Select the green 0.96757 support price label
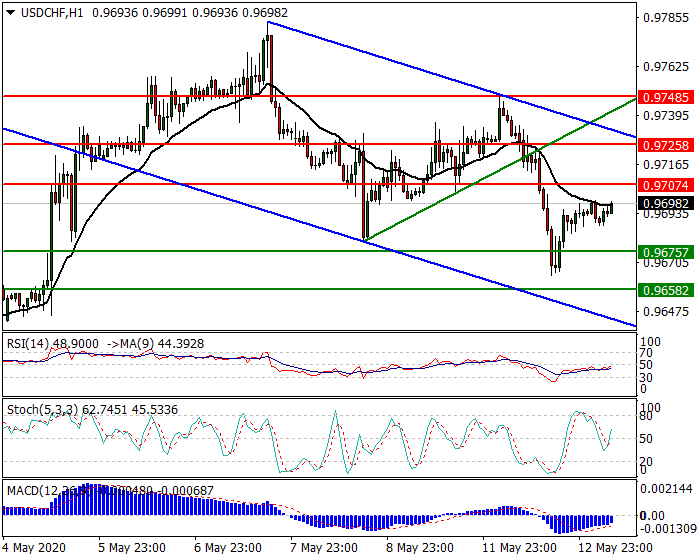The height and width of the screenshot is (560, 700). (666, 252)
